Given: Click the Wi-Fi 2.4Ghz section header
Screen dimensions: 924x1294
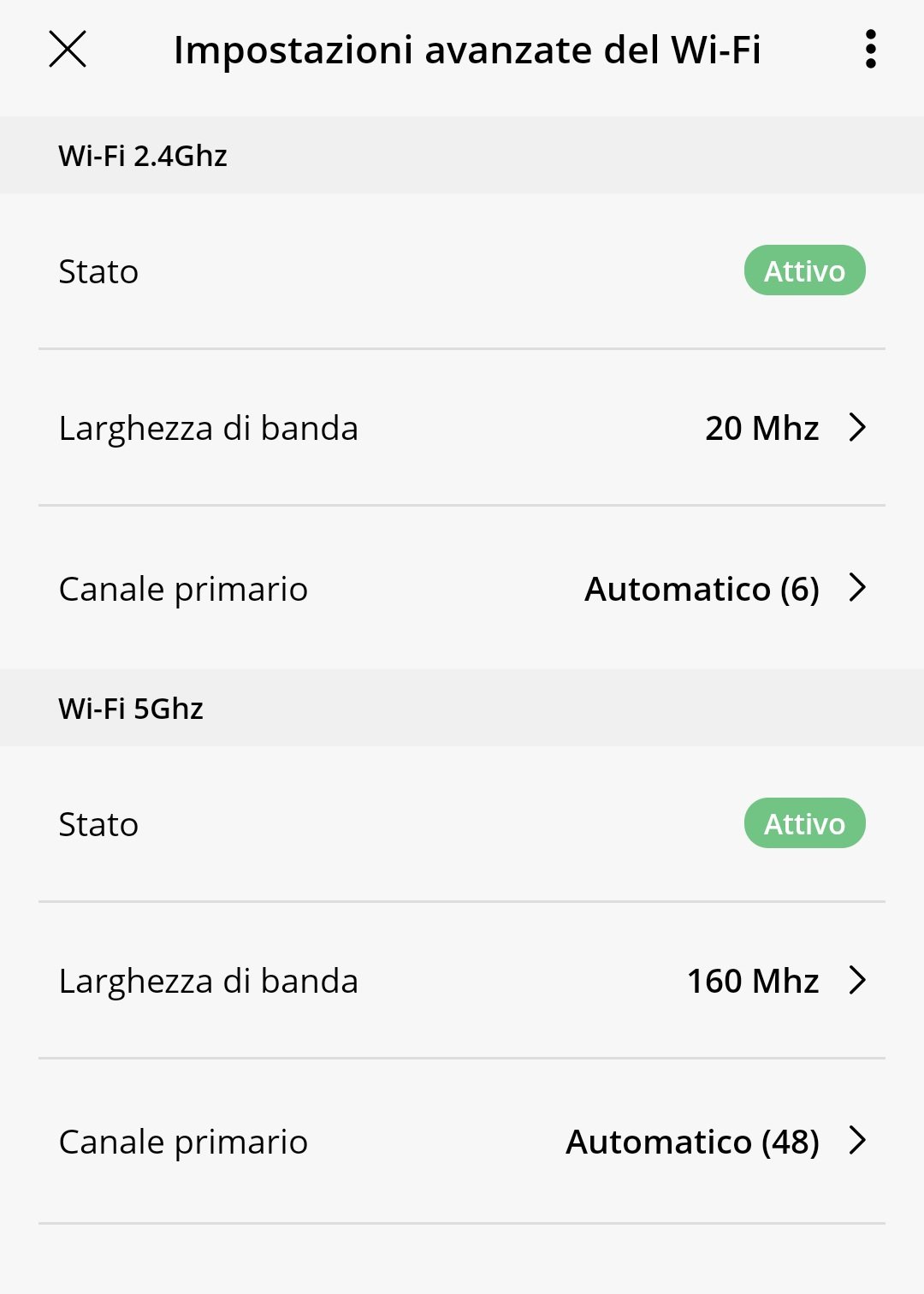Looking at the screenshot, I should click(143, 156).
